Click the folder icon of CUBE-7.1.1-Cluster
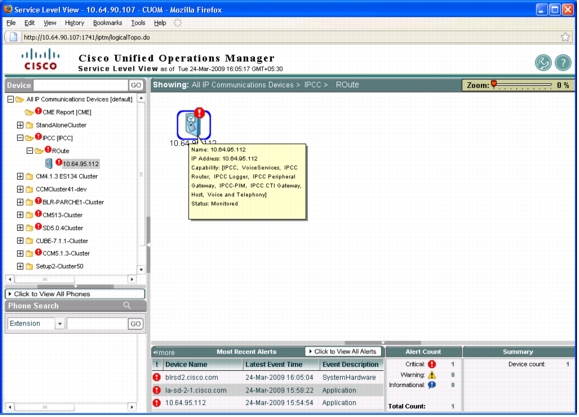Image resolution: width=579 pixels, height=417 pixels. point(30,241)
